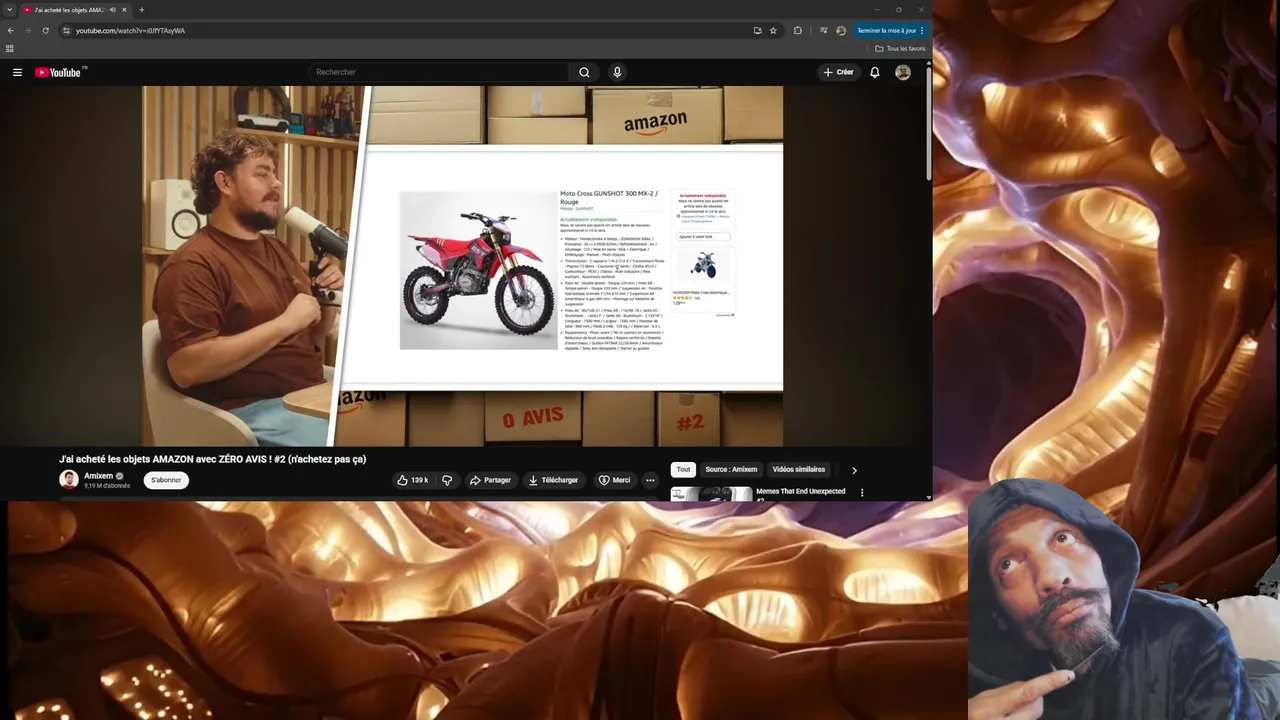Click the install app icon in address bar
1280x720 pixels.
pos(757,30)
